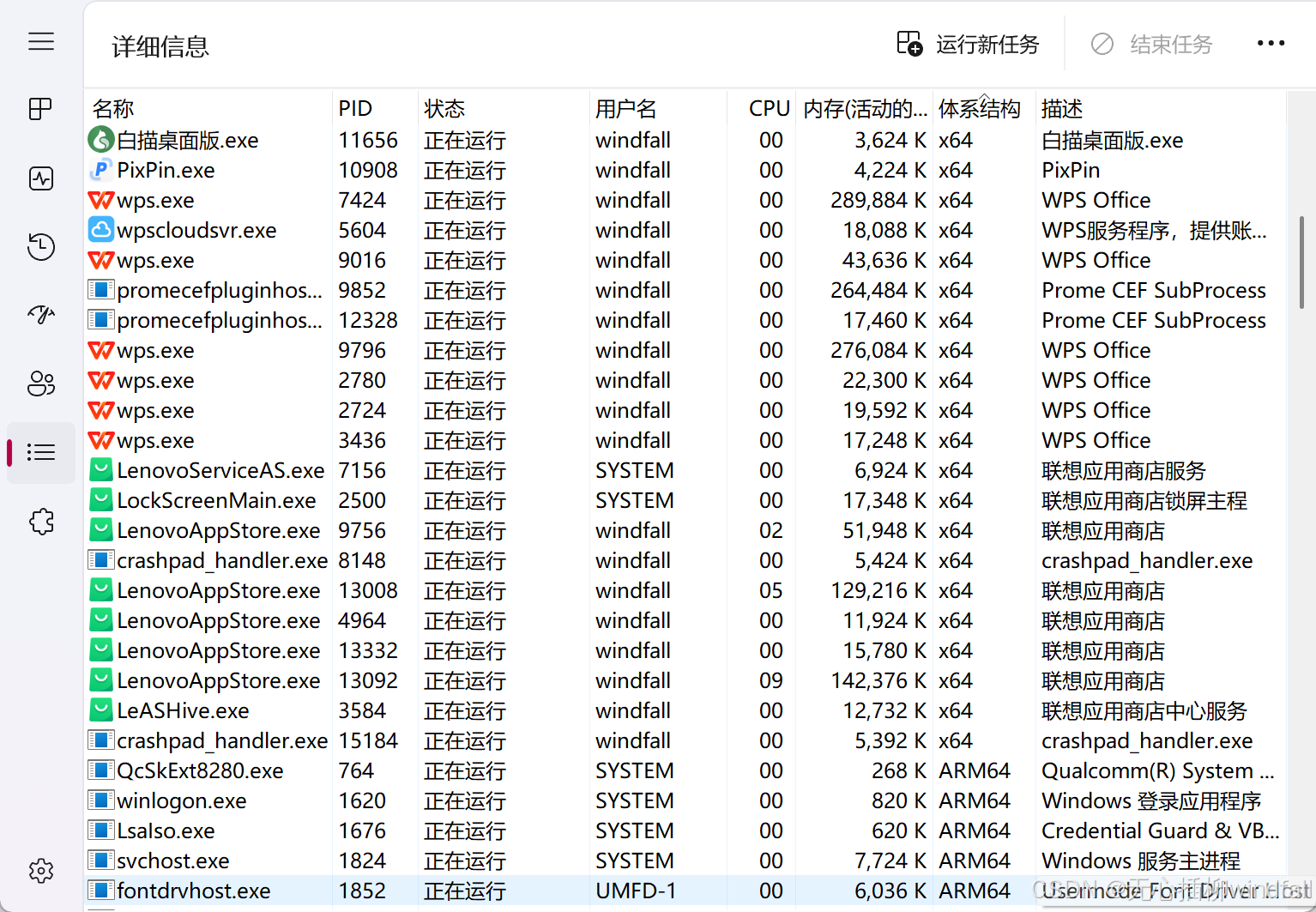Click the 142,376 K memory value

pyautogui.click(x=878, y=680)
